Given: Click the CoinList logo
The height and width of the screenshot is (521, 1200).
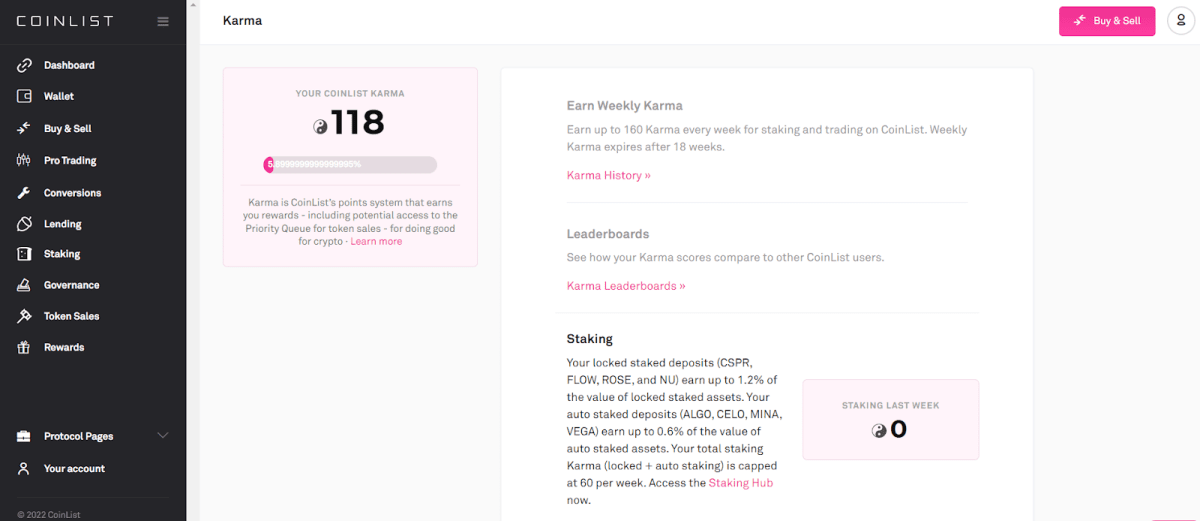Looking at the screenshot, I should [x=65, y=21].
